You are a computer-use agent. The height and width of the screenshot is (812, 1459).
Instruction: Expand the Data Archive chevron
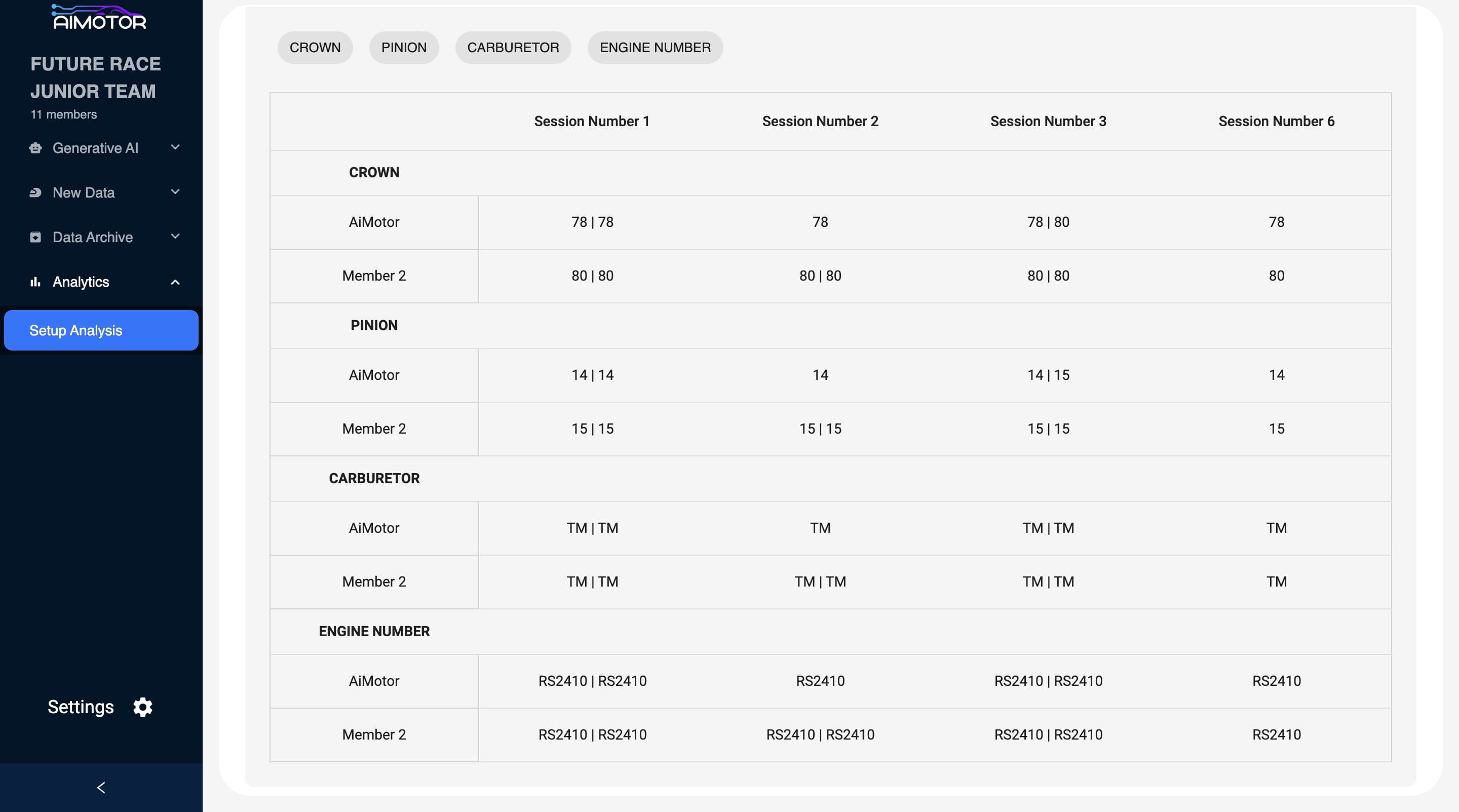175,237
